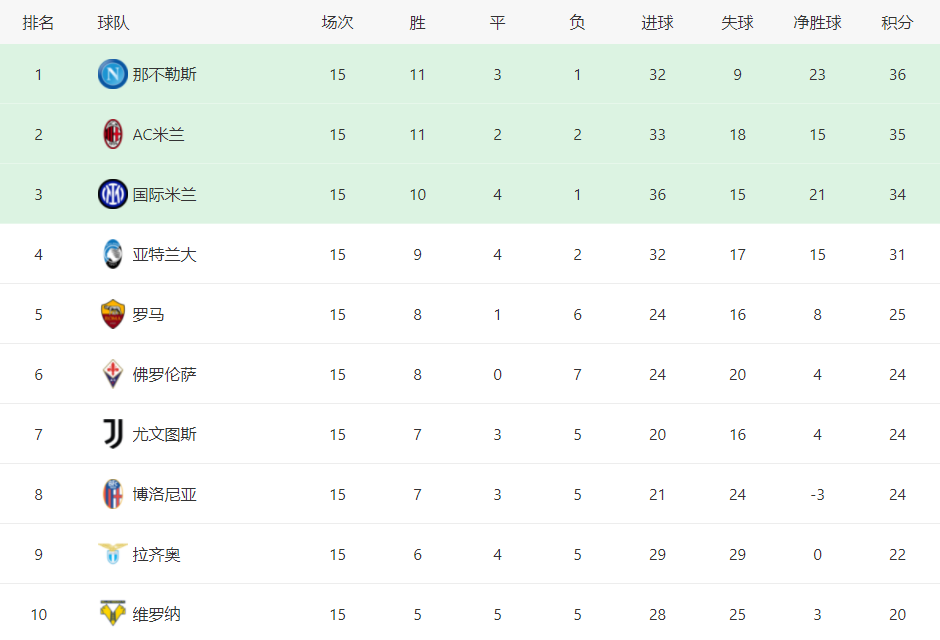Click the Atalanta club badge
Screen dimensions: 940x640
tap(113, 254)
